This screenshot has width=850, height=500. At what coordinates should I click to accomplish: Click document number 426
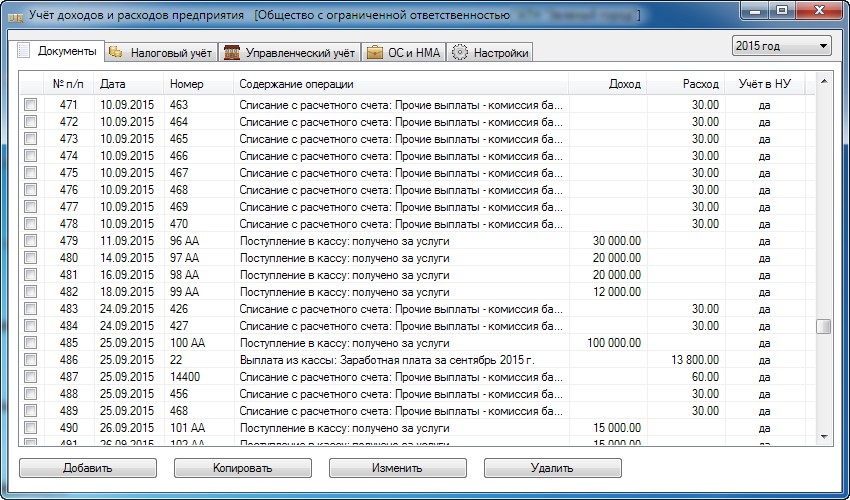point(179,309)
